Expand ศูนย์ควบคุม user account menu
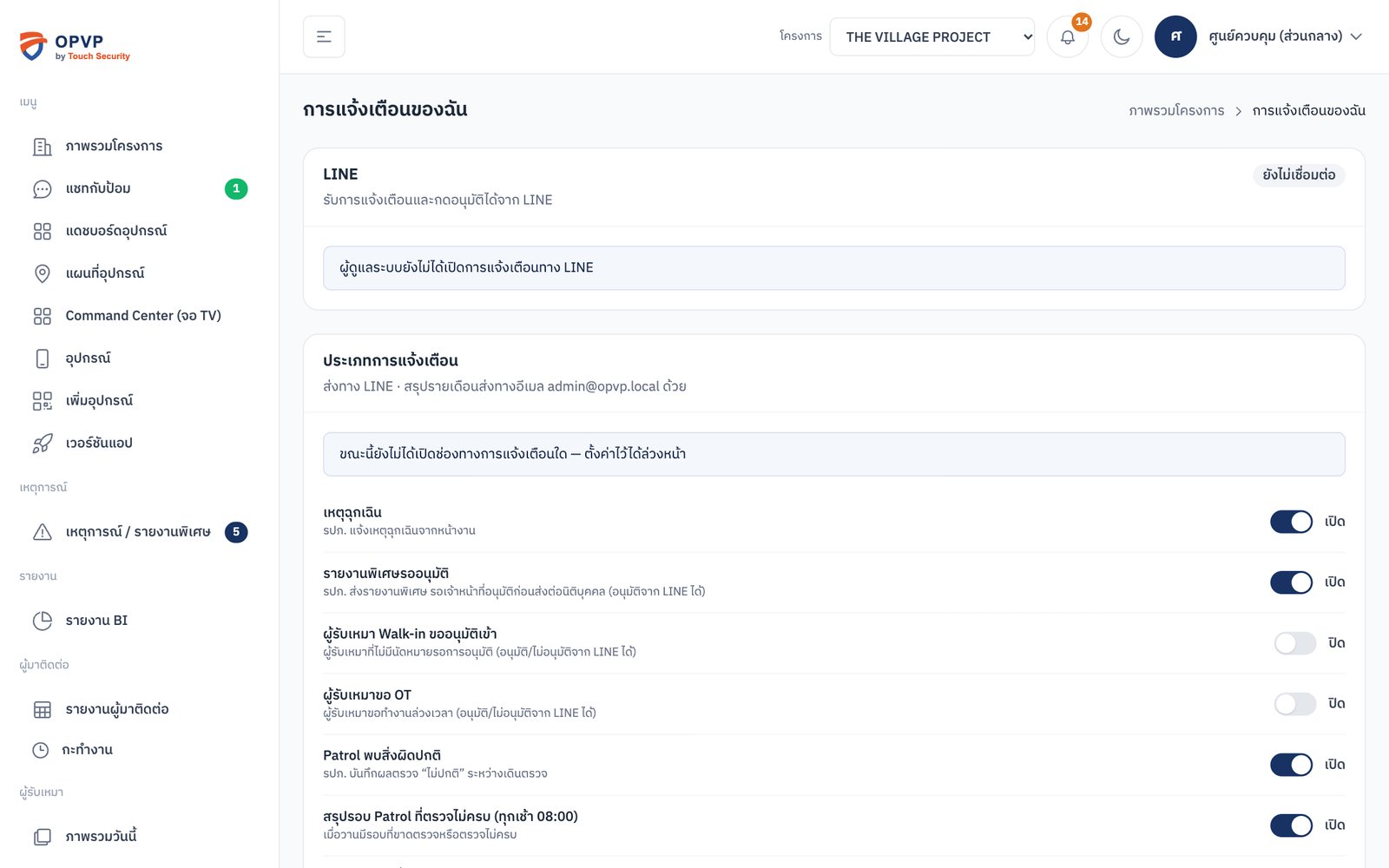Viewport: 1389px width, 868px height. 1285,36
